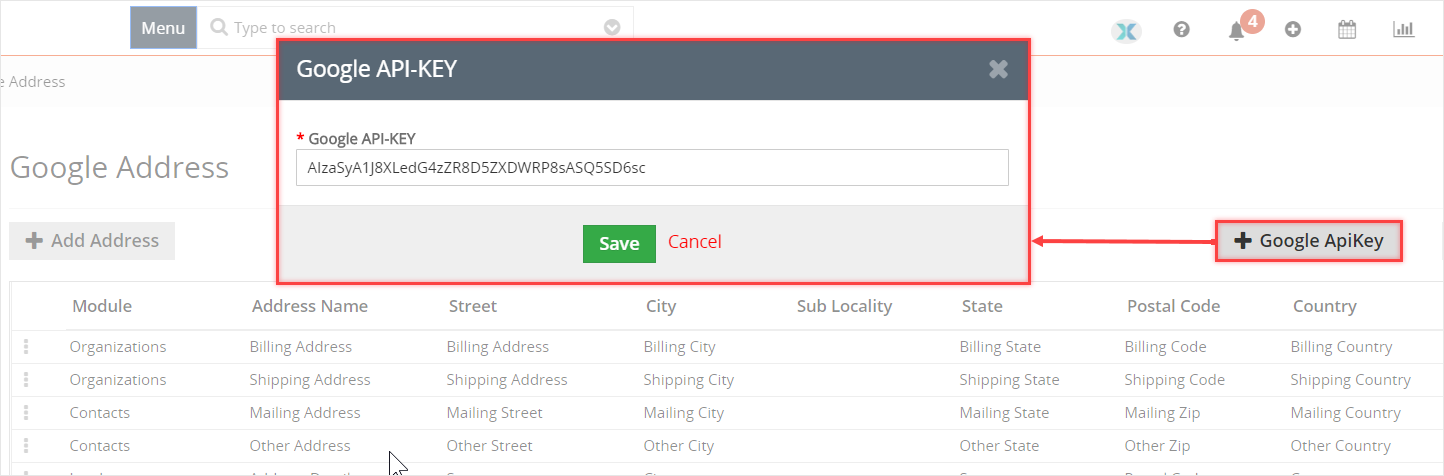Click Mailing State cell
The height and width of the screenshot is (476, 1444).
pyautogui.click(x=1005, y=413)
